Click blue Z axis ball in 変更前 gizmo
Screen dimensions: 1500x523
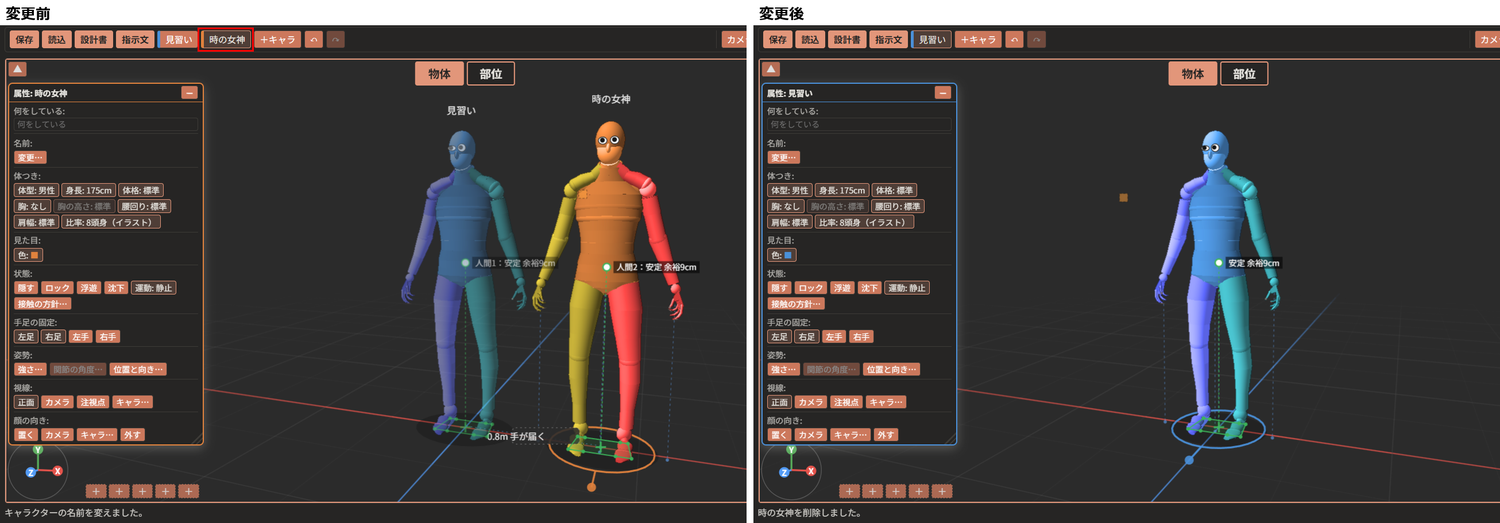31,470
